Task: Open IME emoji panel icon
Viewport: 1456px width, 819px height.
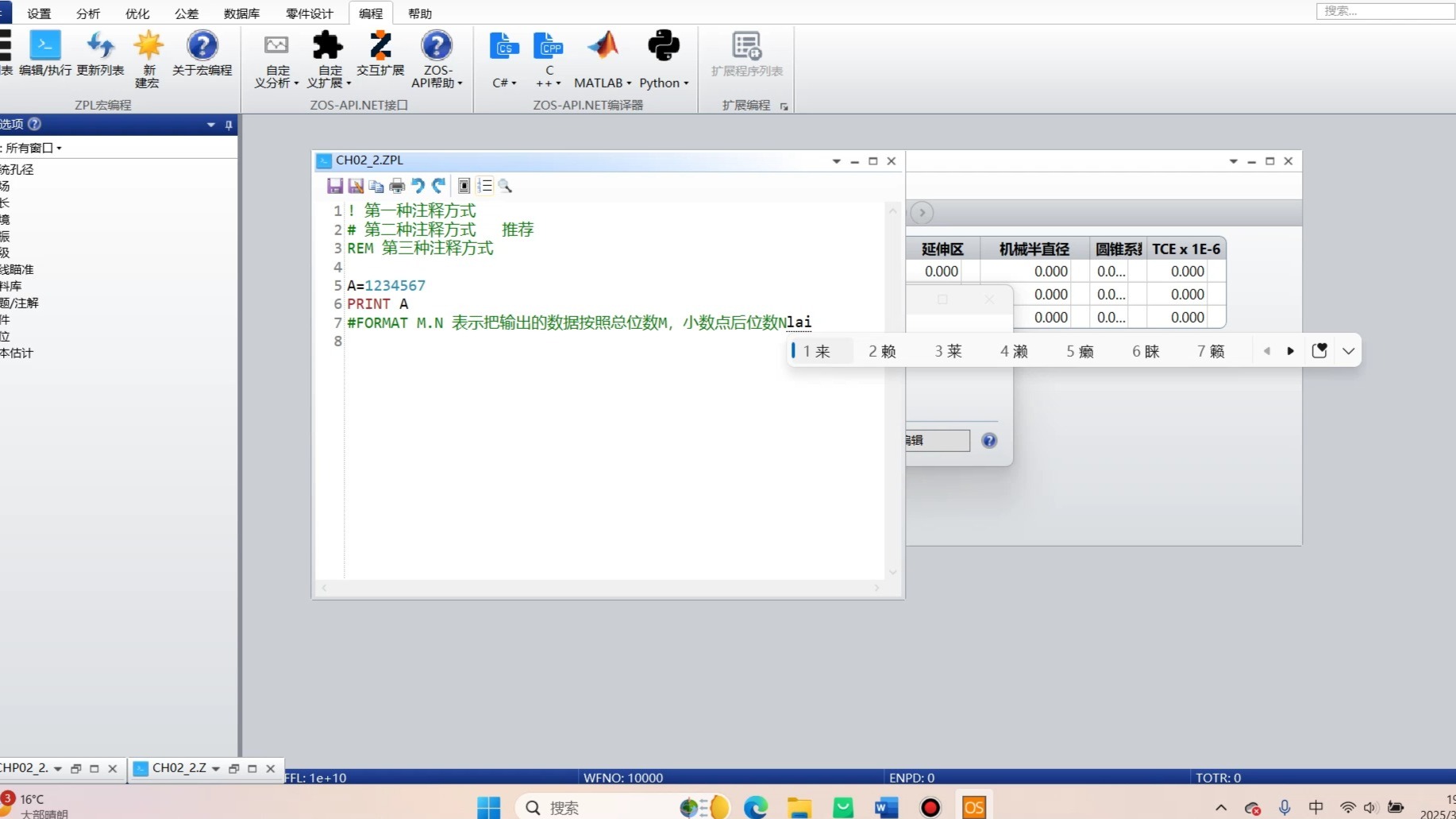Action: [1319, 351]
